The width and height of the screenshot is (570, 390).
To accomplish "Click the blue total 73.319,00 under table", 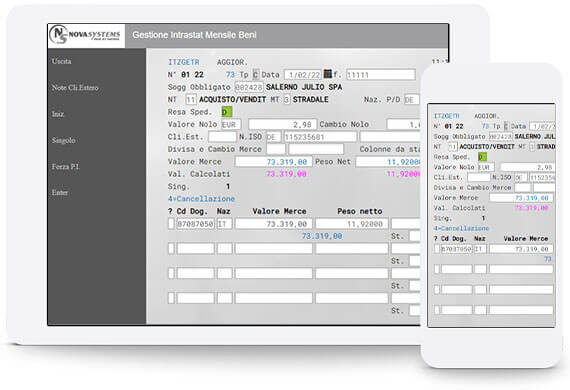I will pos(322,236).
